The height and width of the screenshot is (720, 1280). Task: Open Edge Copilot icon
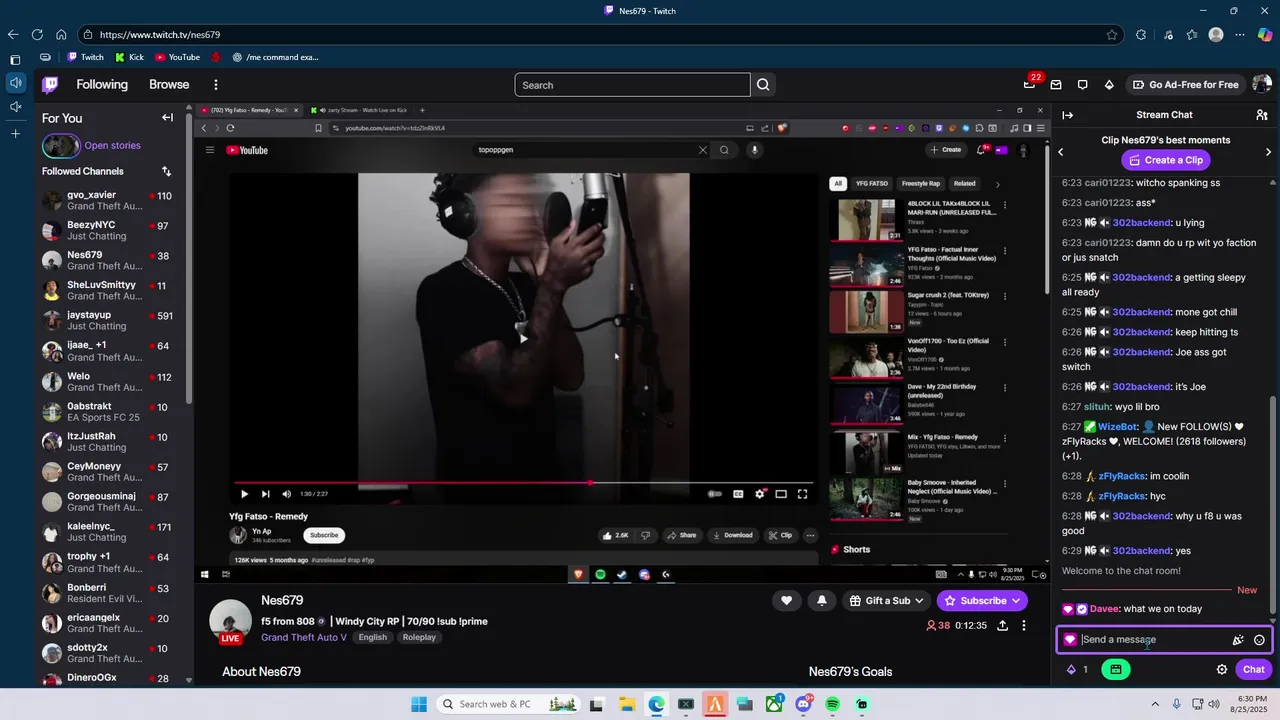click(x=1265, y=35)
